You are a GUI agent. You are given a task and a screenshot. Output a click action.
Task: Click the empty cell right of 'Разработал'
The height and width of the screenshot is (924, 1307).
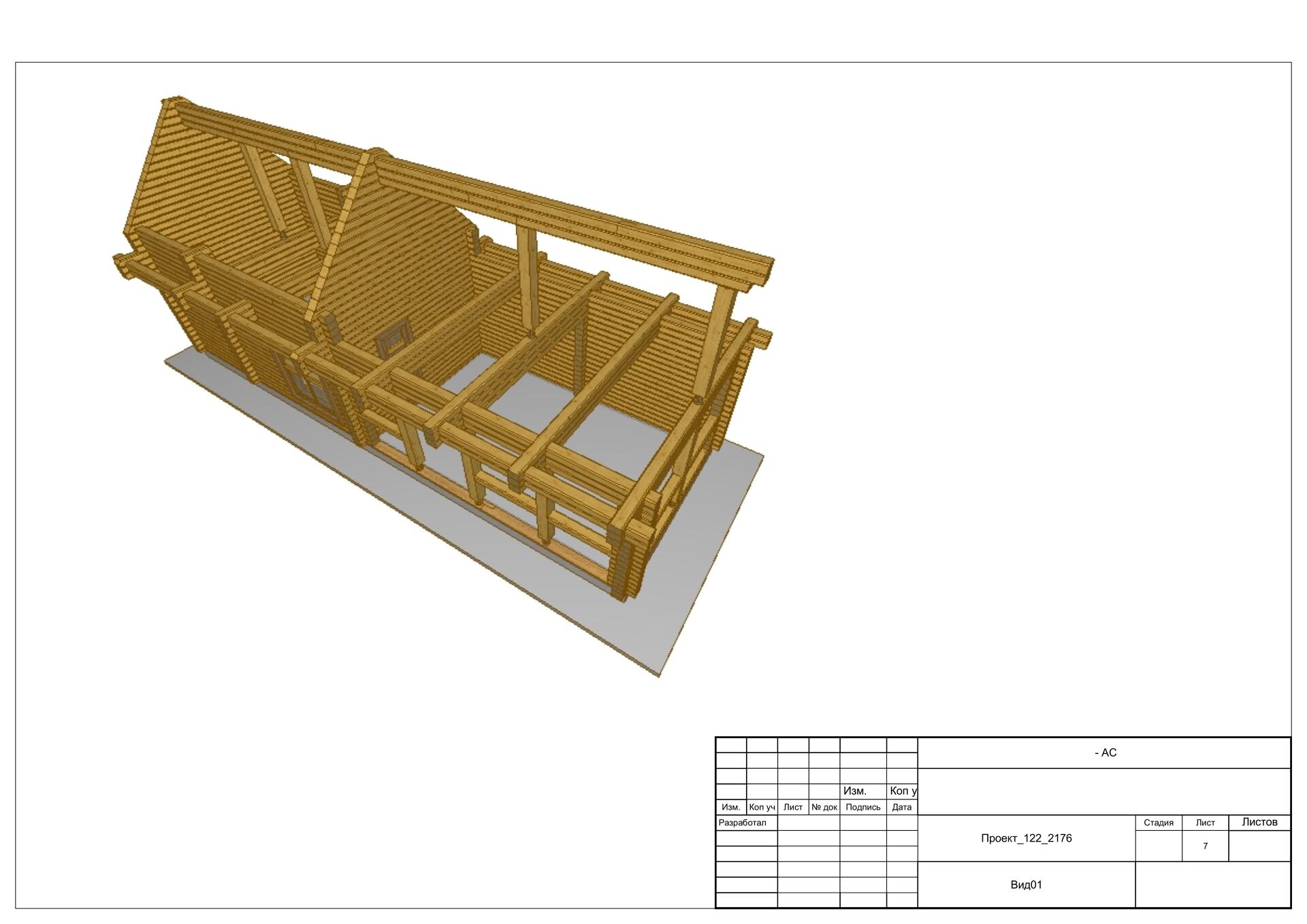tap(808, 823)
